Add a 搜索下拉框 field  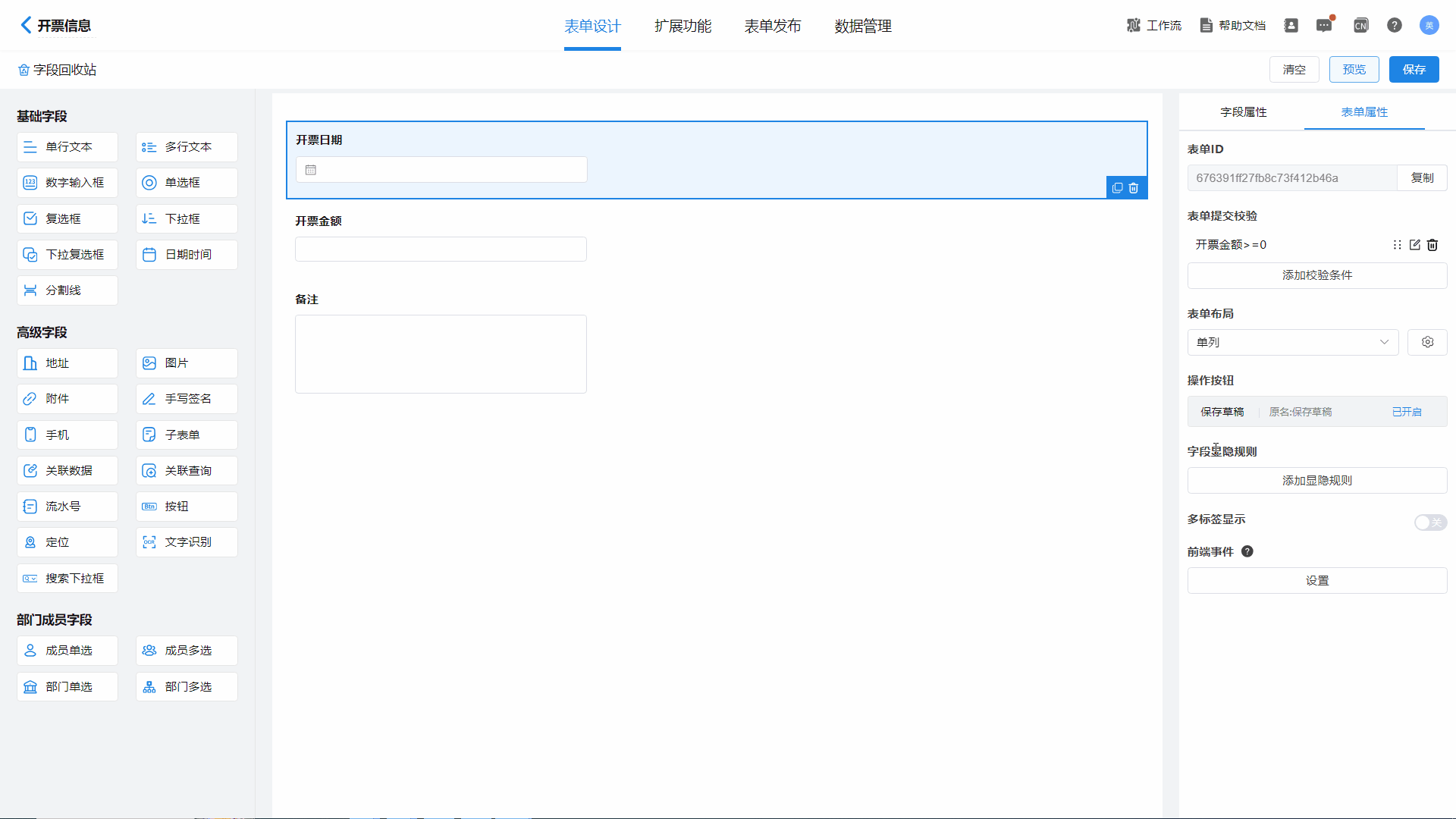[x=67, y=579]
